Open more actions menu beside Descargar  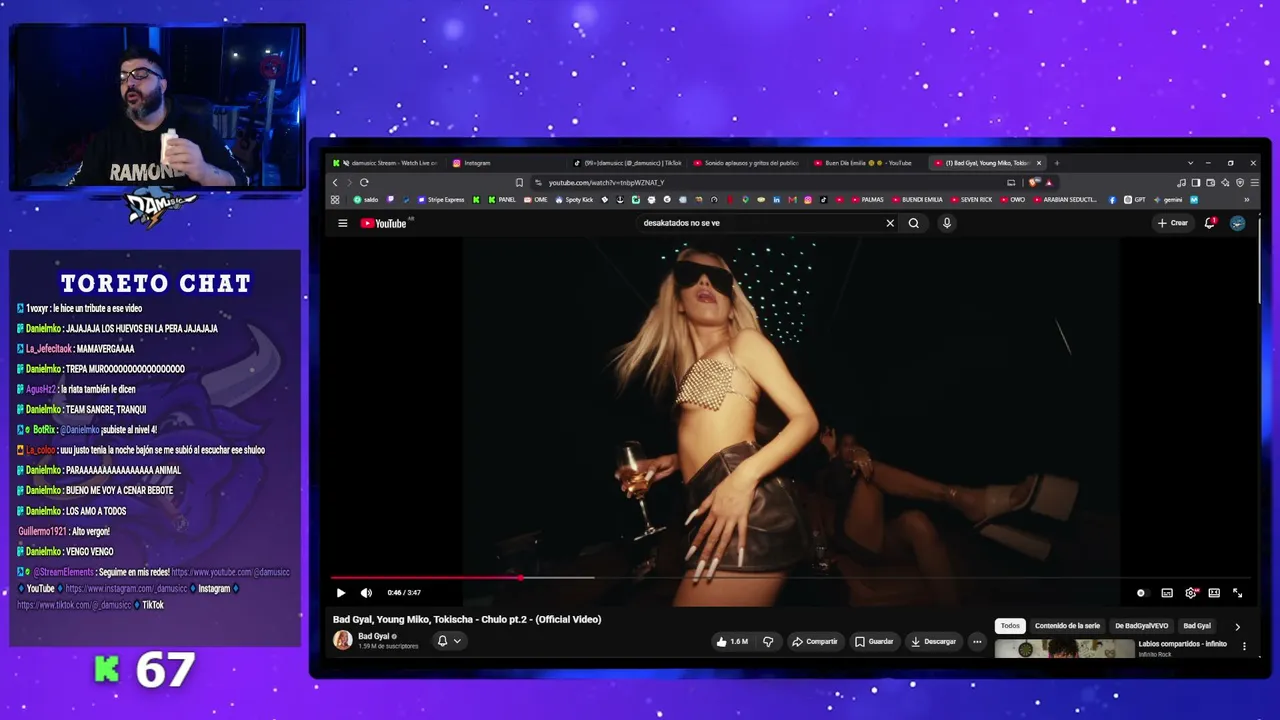[977, 642]
